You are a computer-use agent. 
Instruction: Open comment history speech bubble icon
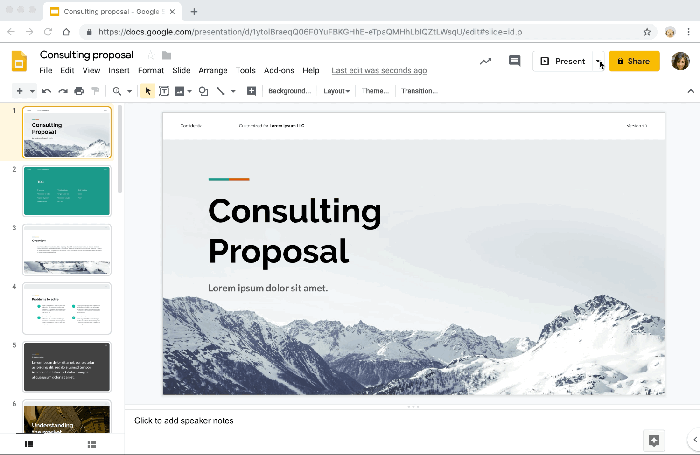(515, 61)
